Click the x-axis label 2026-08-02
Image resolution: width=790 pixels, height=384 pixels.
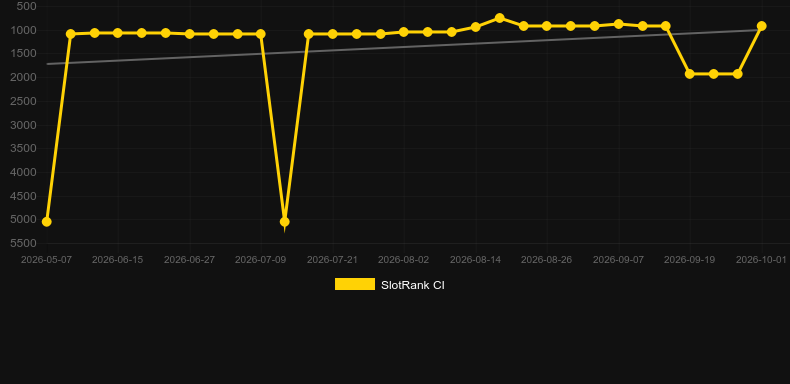pyautogui.click(x=404, y=260)
